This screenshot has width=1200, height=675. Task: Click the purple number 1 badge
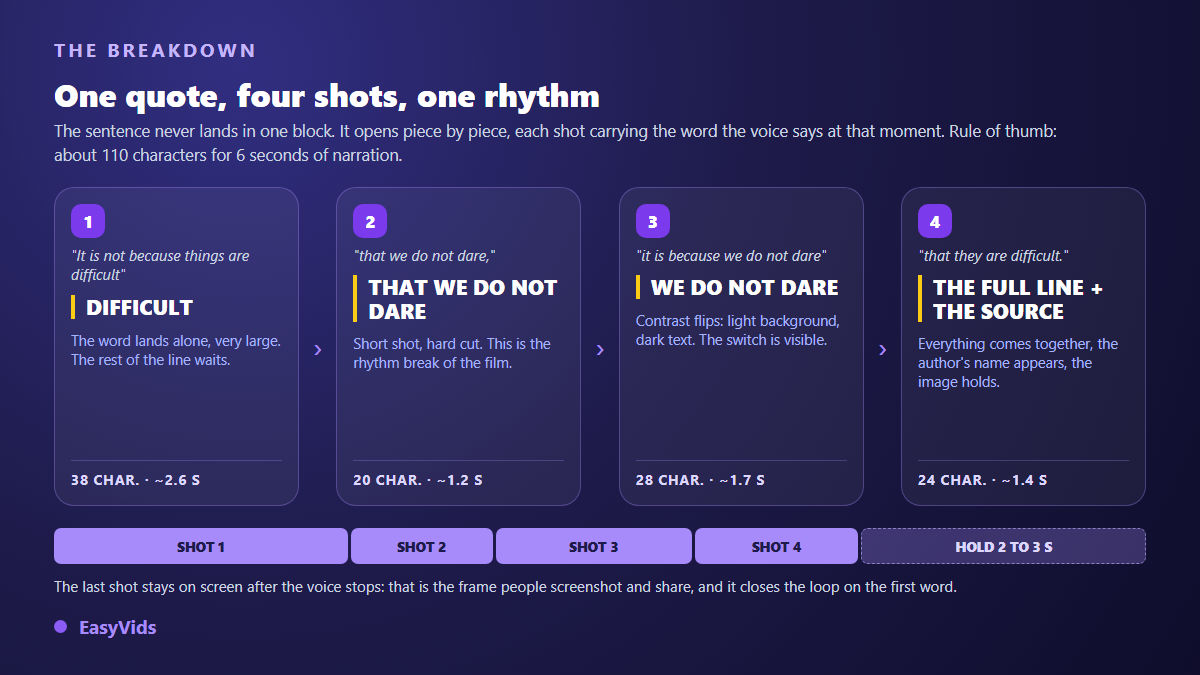tap(88, 221)
